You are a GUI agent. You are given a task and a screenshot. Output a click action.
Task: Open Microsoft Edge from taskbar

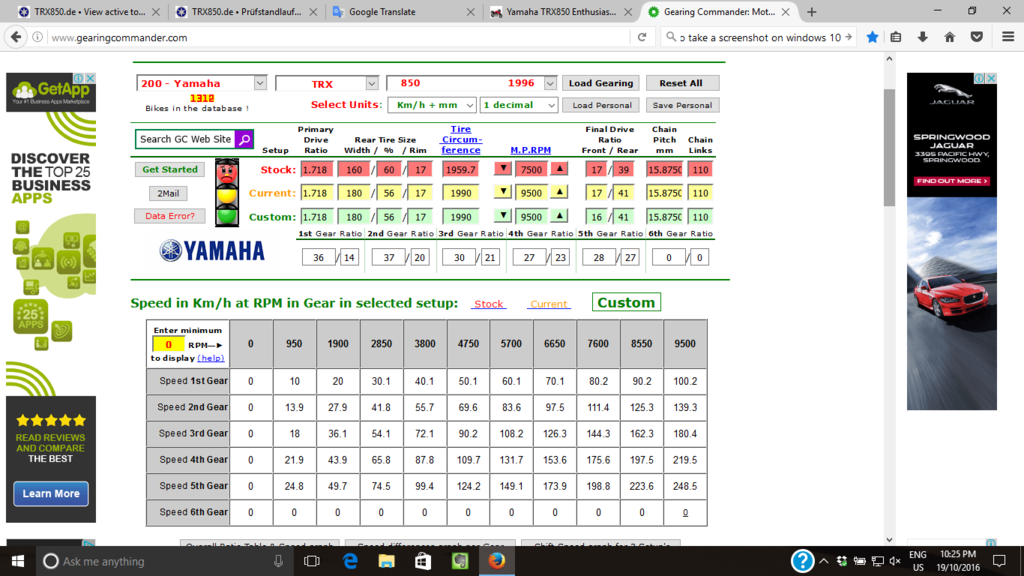pyautogui.click(x=350, y=561)
